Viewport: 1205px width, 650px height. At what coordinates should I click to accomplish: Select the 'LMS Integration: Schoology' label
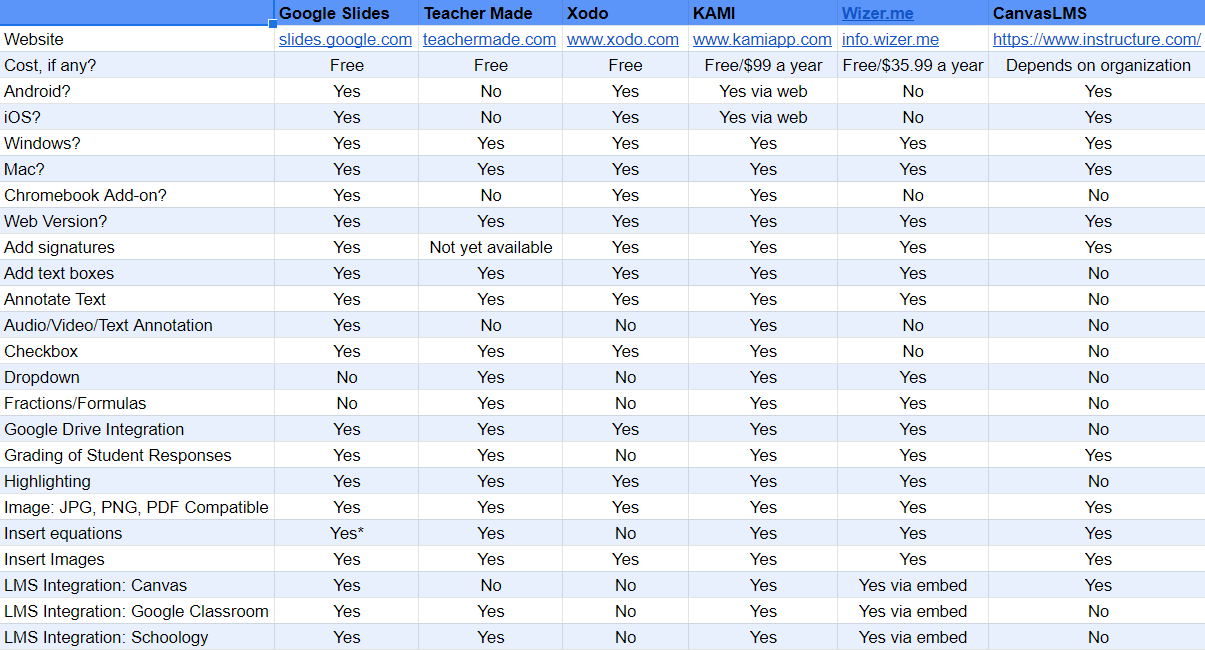137,637
